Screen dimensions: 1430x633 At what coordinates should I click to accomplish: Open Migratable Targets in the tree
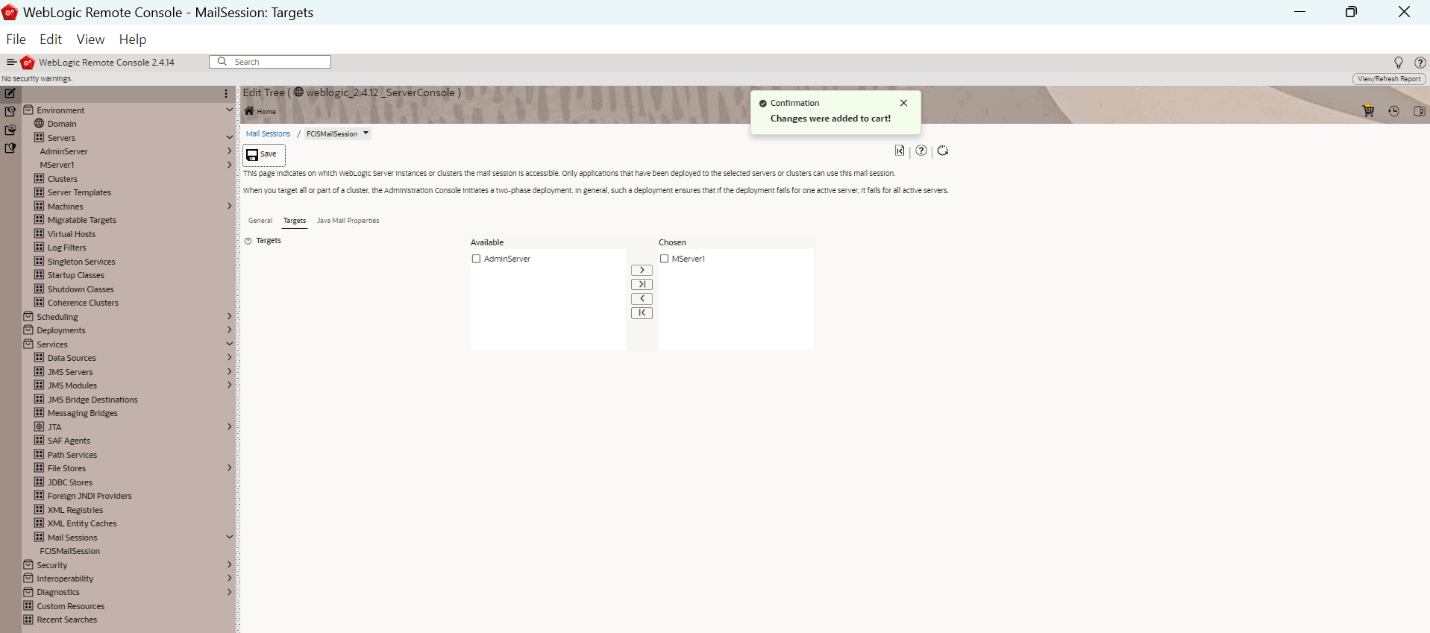coord(82,220)
